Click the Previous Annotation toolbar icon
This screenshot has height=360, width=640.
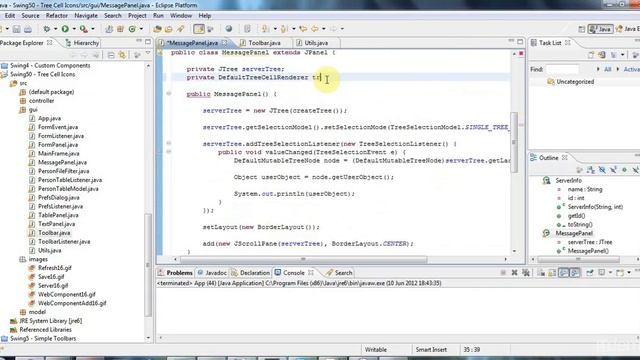pos(284,29)
